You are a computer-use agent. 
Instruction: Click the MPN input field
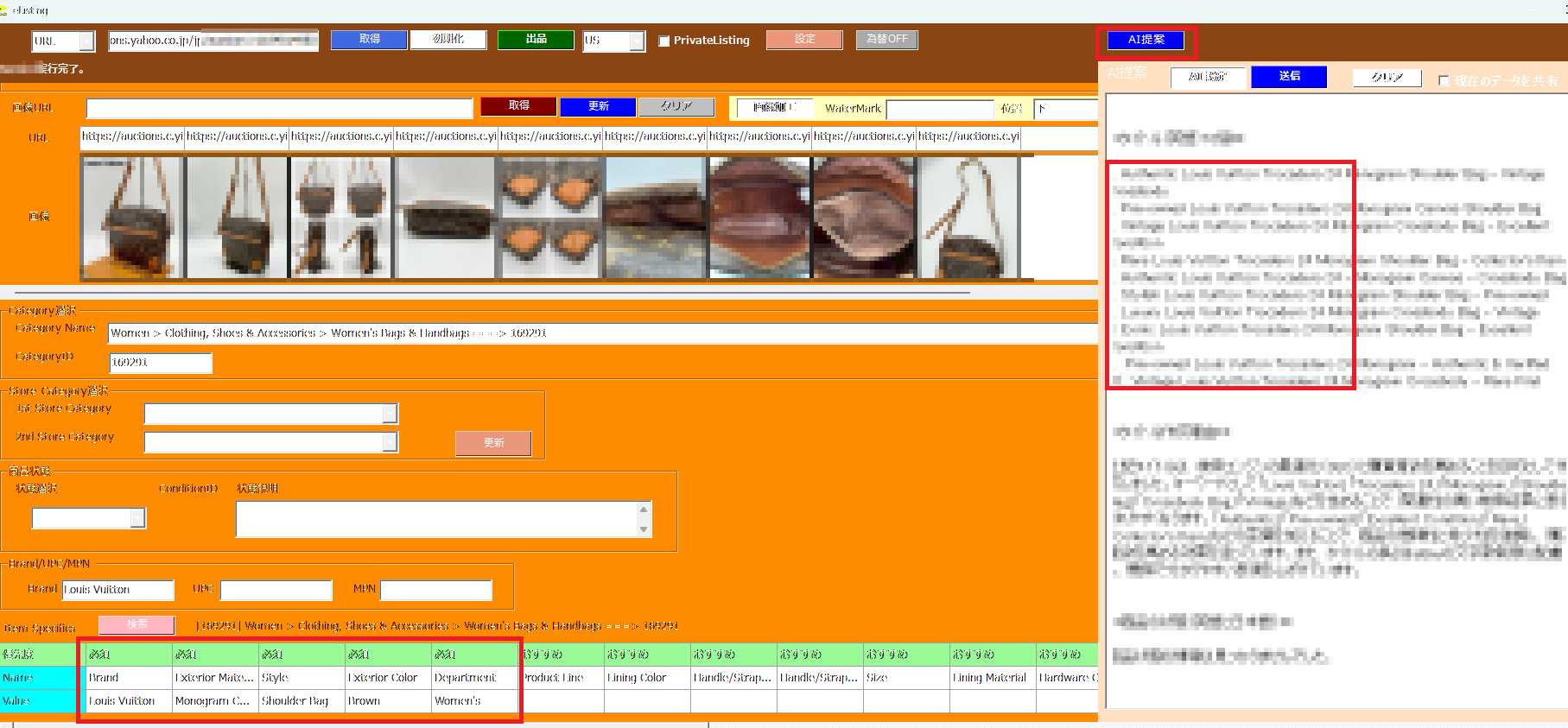click(436, 590)
